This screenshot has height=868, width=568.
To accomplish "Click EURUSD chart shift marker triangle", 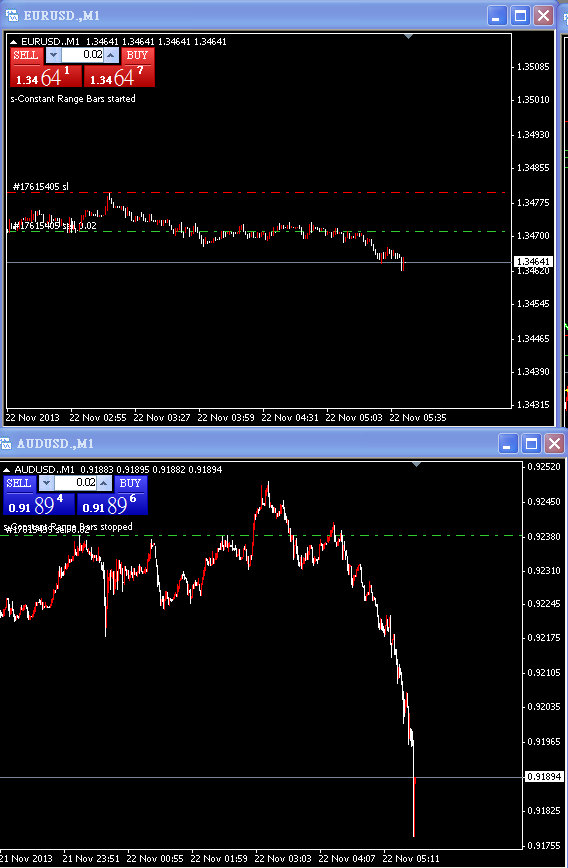I will 409,37.
